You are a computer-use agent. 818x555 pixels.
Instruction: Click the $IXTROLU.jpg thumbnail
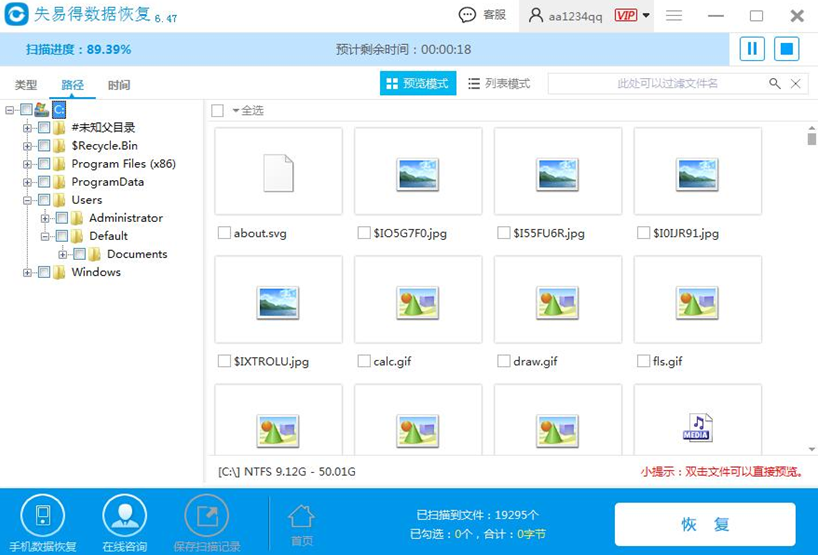coord(279,299)
